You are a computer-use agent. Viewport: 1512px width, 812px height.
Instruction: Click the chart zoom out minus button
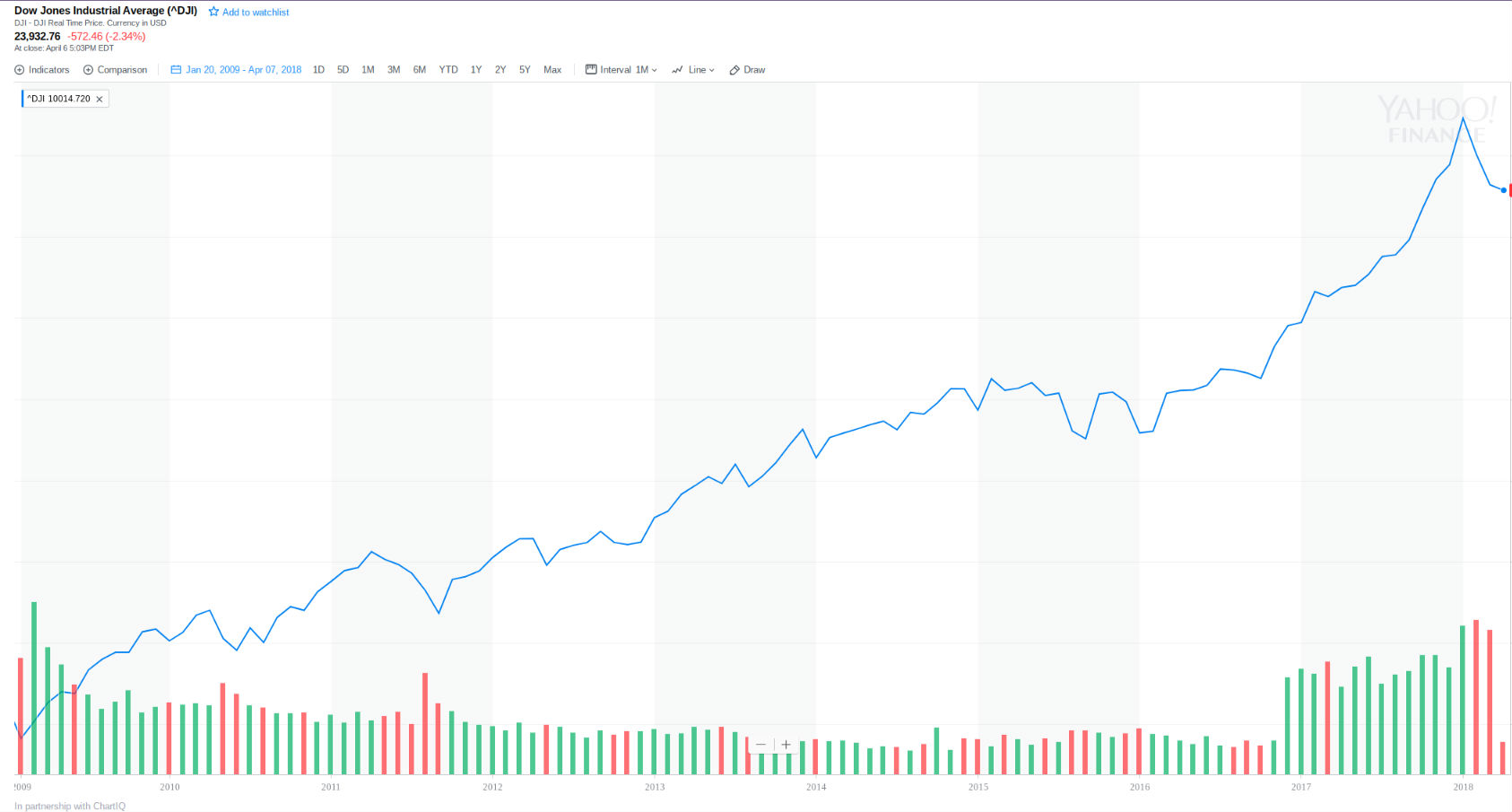tap(760, 745)
